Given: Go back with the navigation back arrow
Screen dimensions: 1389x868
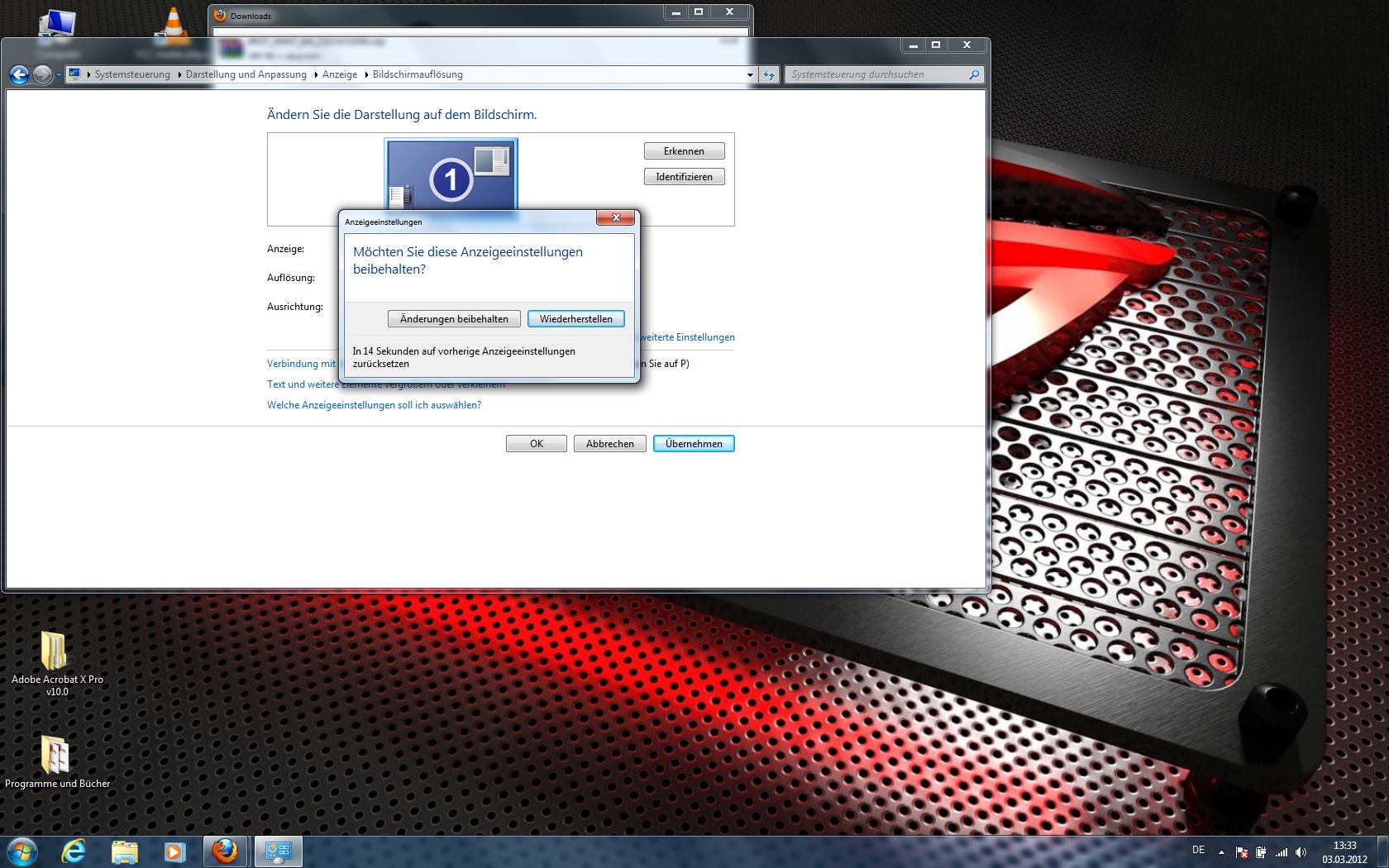Looking at the screenshot, I should pos(19,75).
